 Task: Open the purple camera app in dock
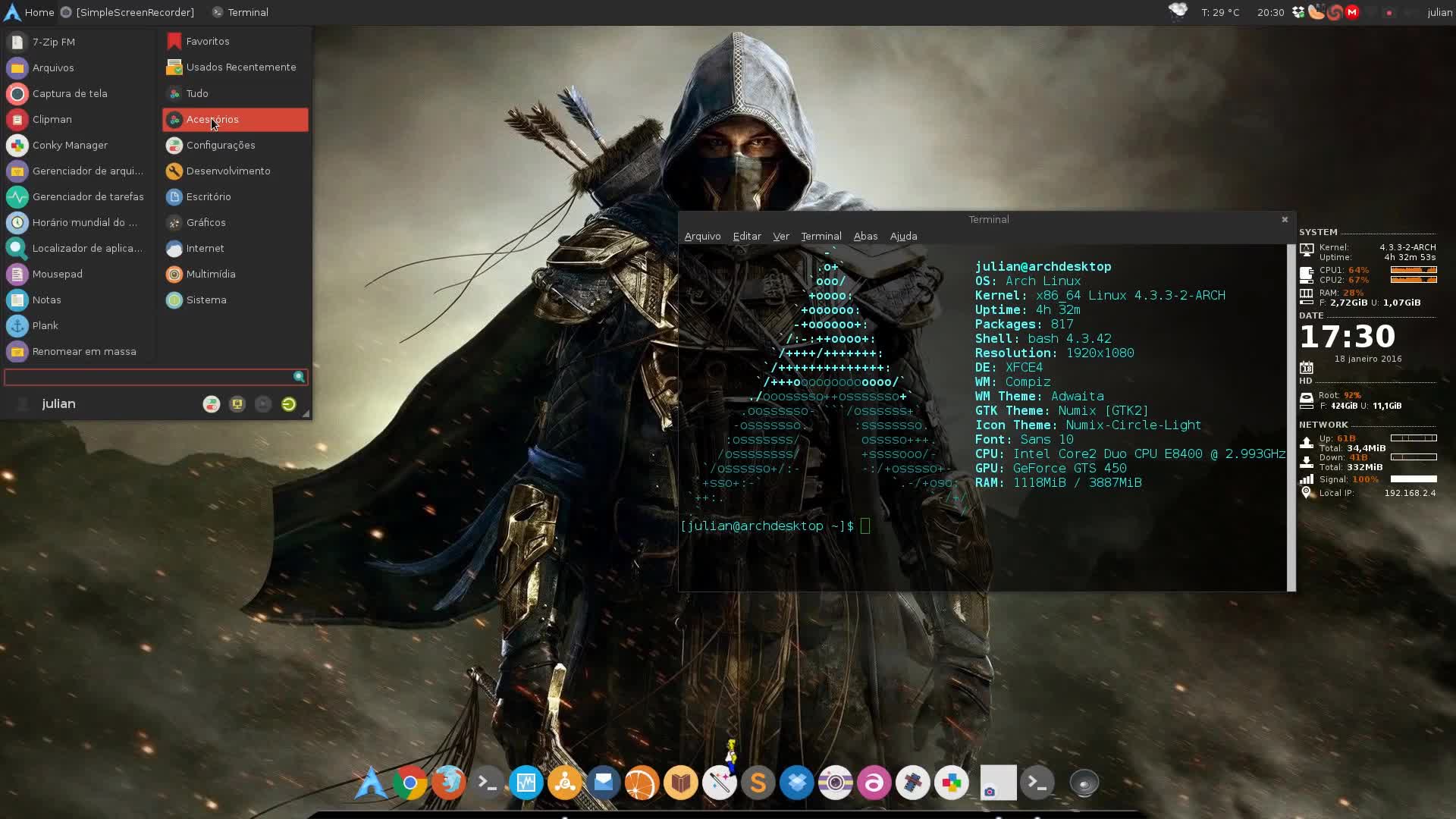coord(835,783)
